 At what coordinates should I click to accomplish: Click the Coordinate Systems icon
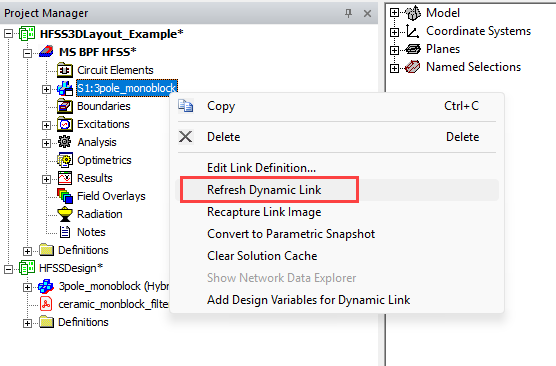(x=413, y=31)
